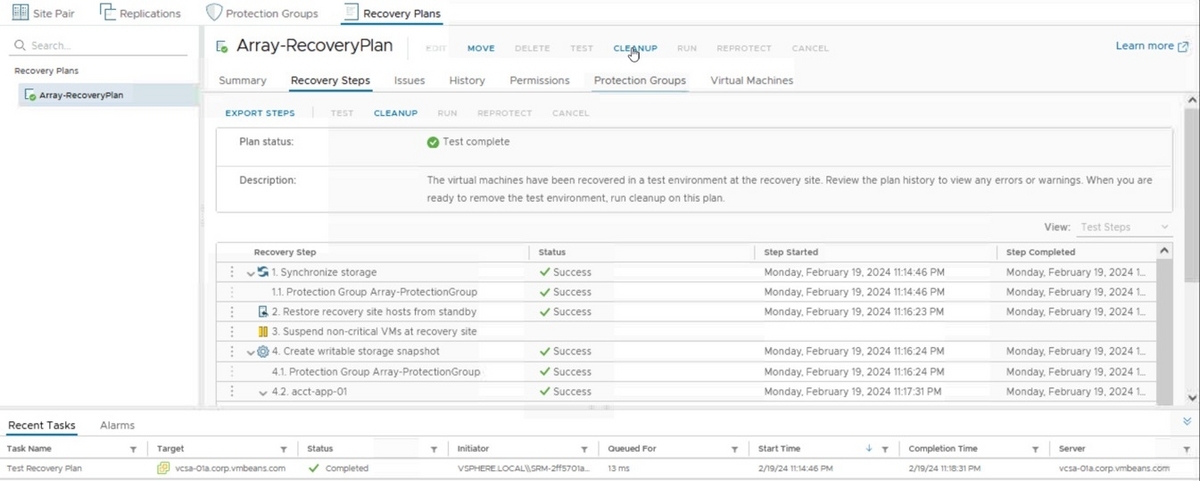The image size is (1200, 481).
Task: Click the Restore recovery site hosts step icon
Action: pyautogui.click(x=264, y=312)
